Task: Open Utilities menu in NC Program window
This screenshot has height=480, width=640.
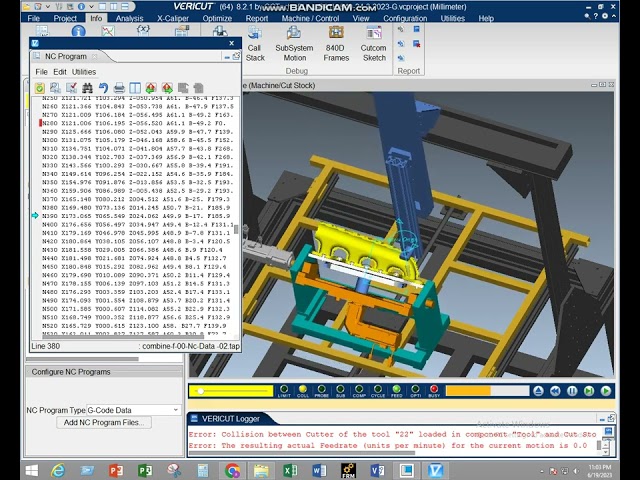Action: 84,72
